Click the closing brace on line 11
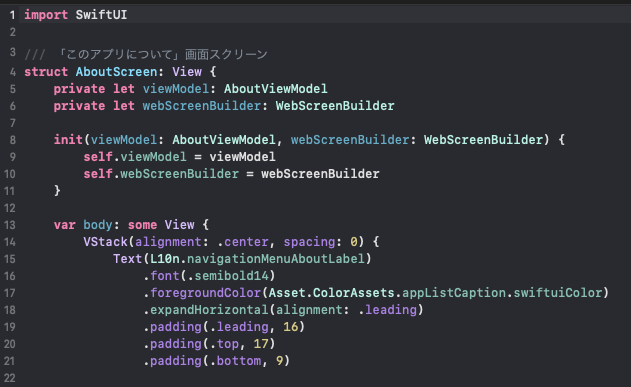 (57, 191)
